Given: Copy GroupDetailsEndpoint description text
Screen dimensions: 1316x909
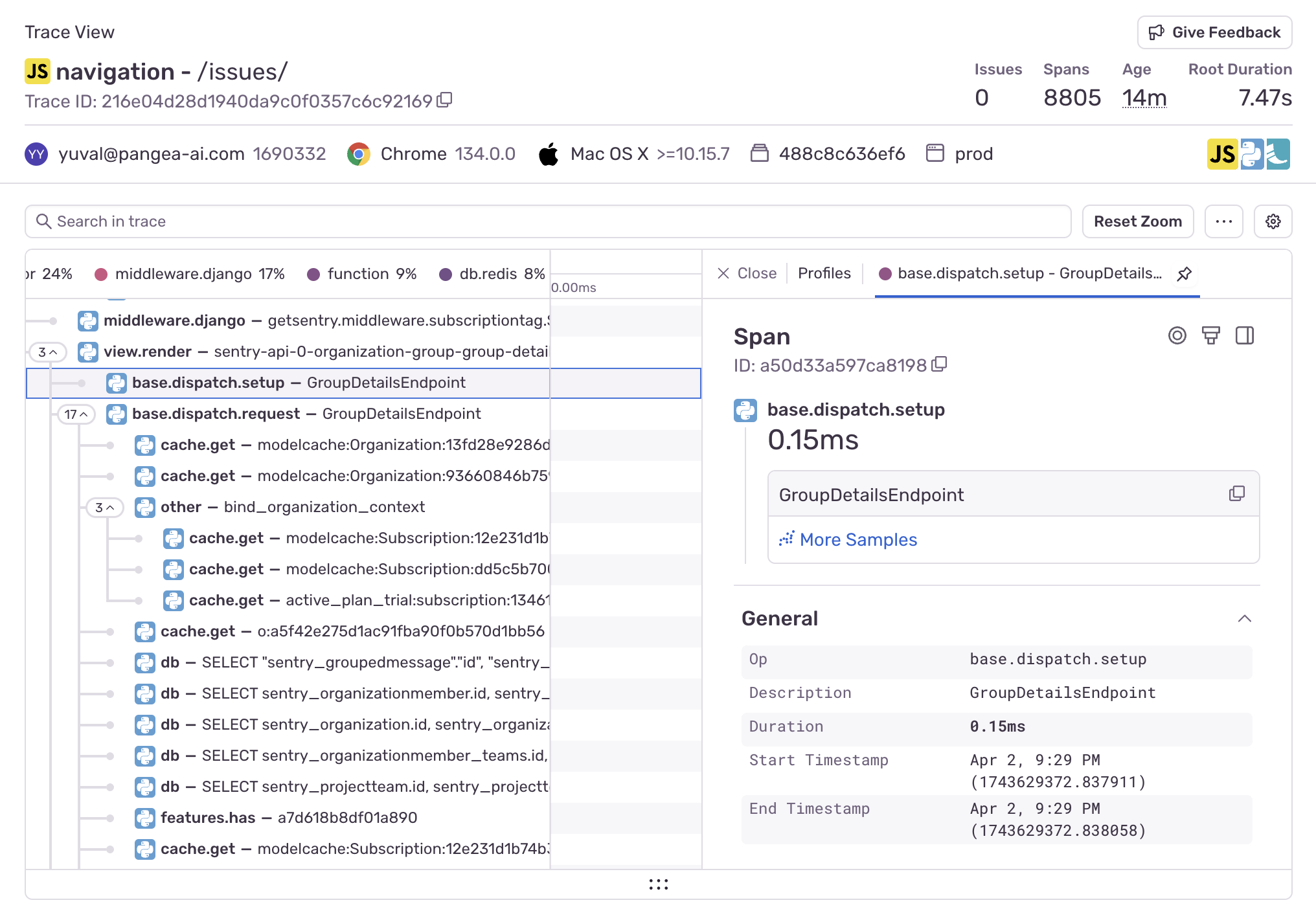Looking at the screenshot, I should pos(1236,494).
